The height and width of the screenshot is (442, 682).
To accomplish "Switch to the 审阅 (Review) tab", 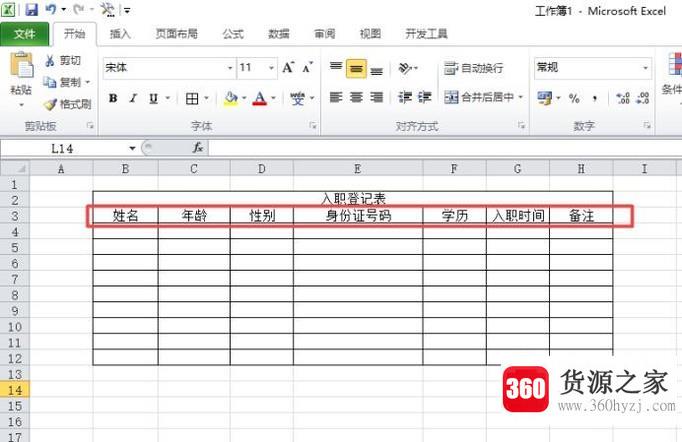I will pos(324,34).
